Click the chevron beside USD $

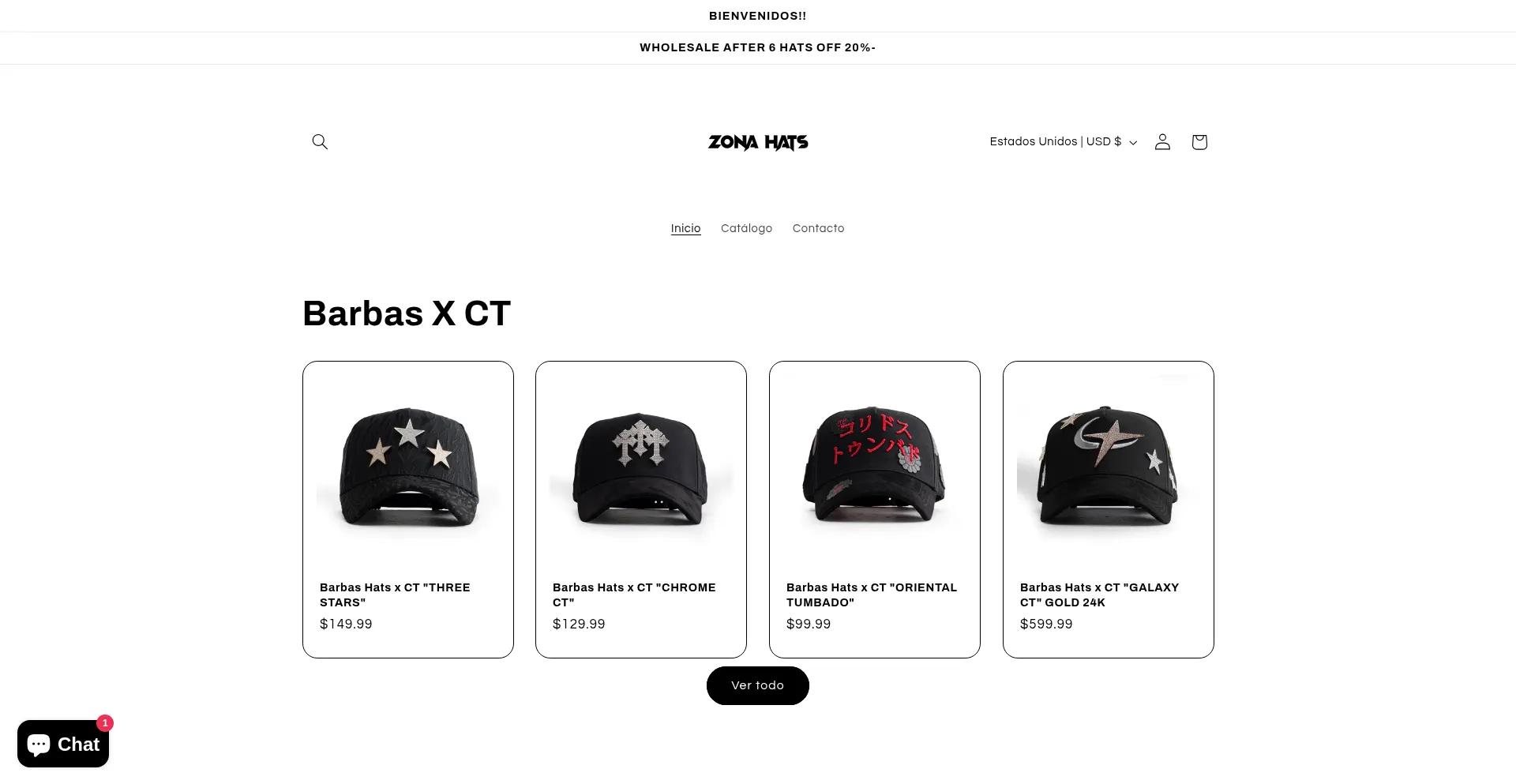click(x=1133, y=143)
